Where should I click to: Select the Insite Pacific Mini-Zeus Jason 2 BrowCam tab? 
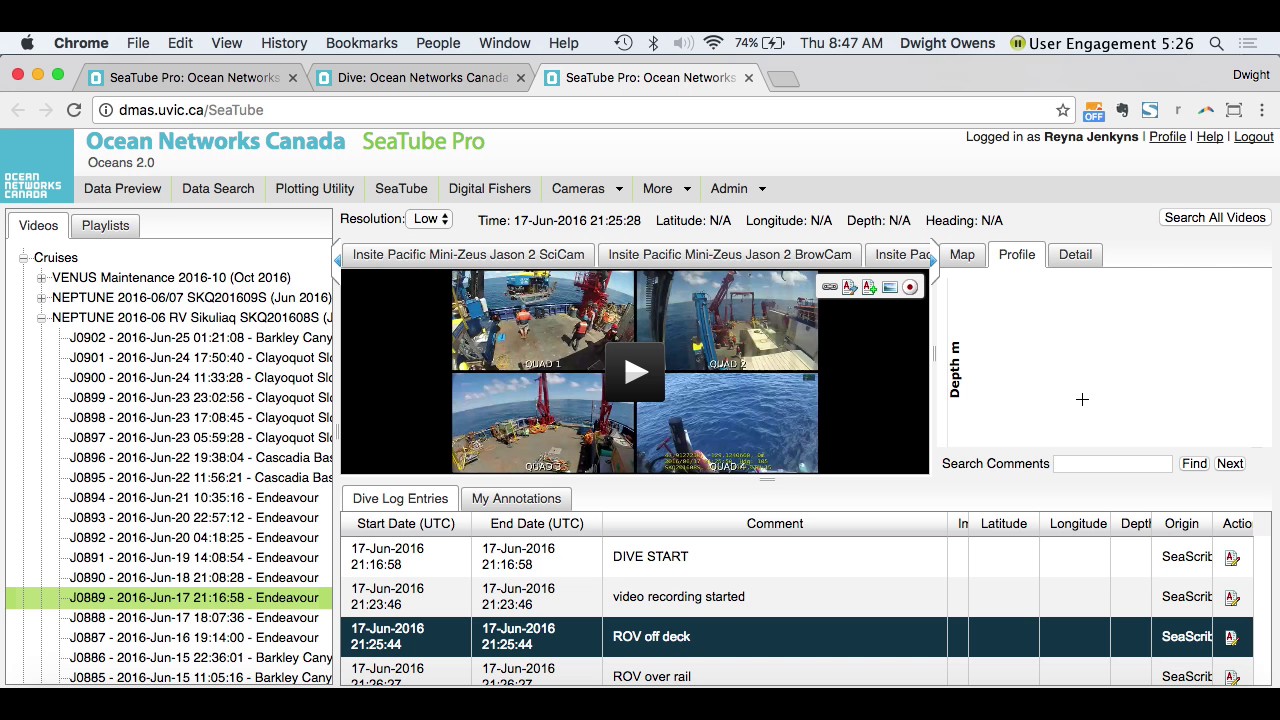[x=730, y=255]
